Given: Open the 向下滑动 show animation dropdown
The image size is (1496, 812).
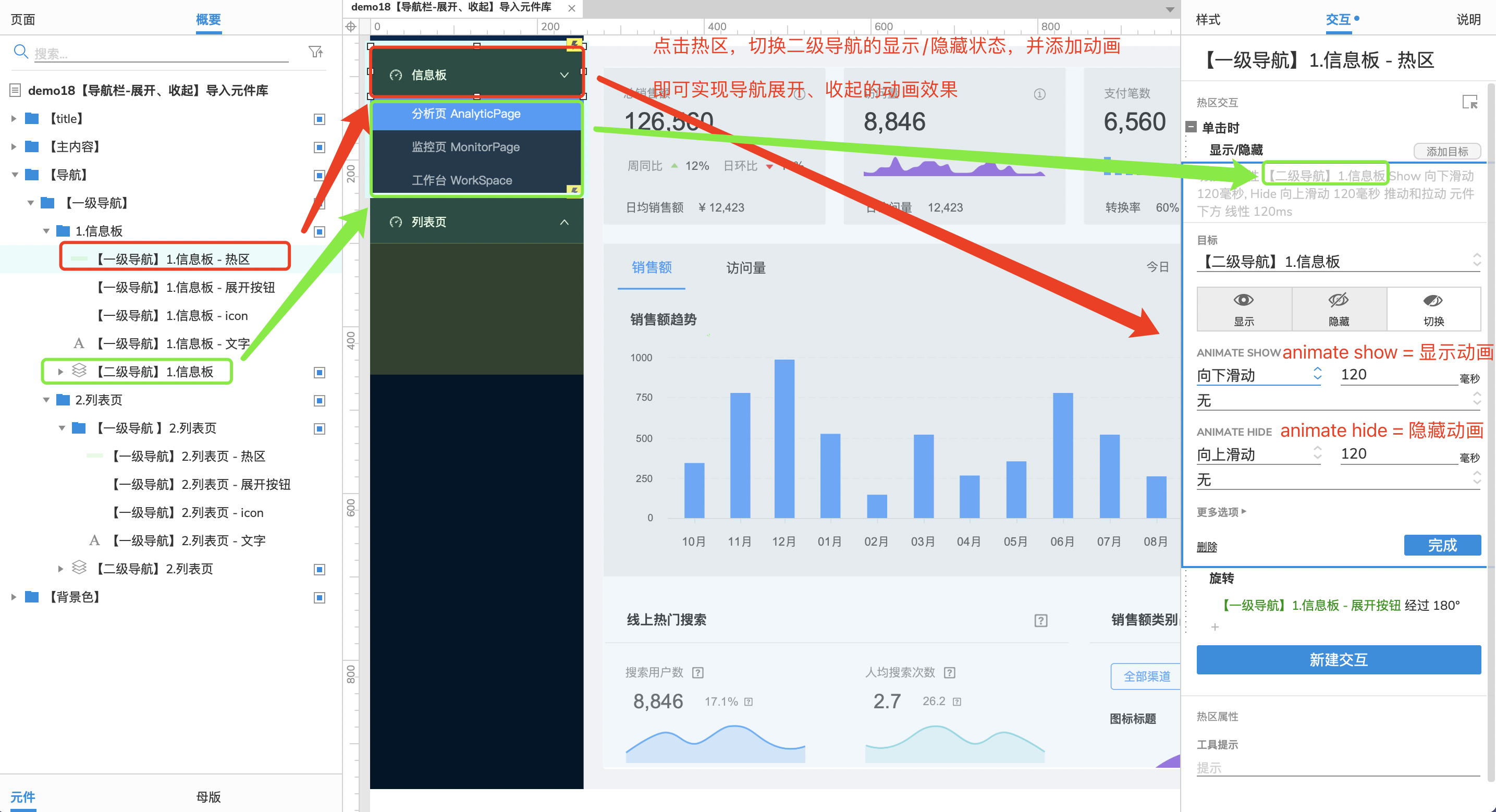Looking at the screenshot, I should point(1258,375).
